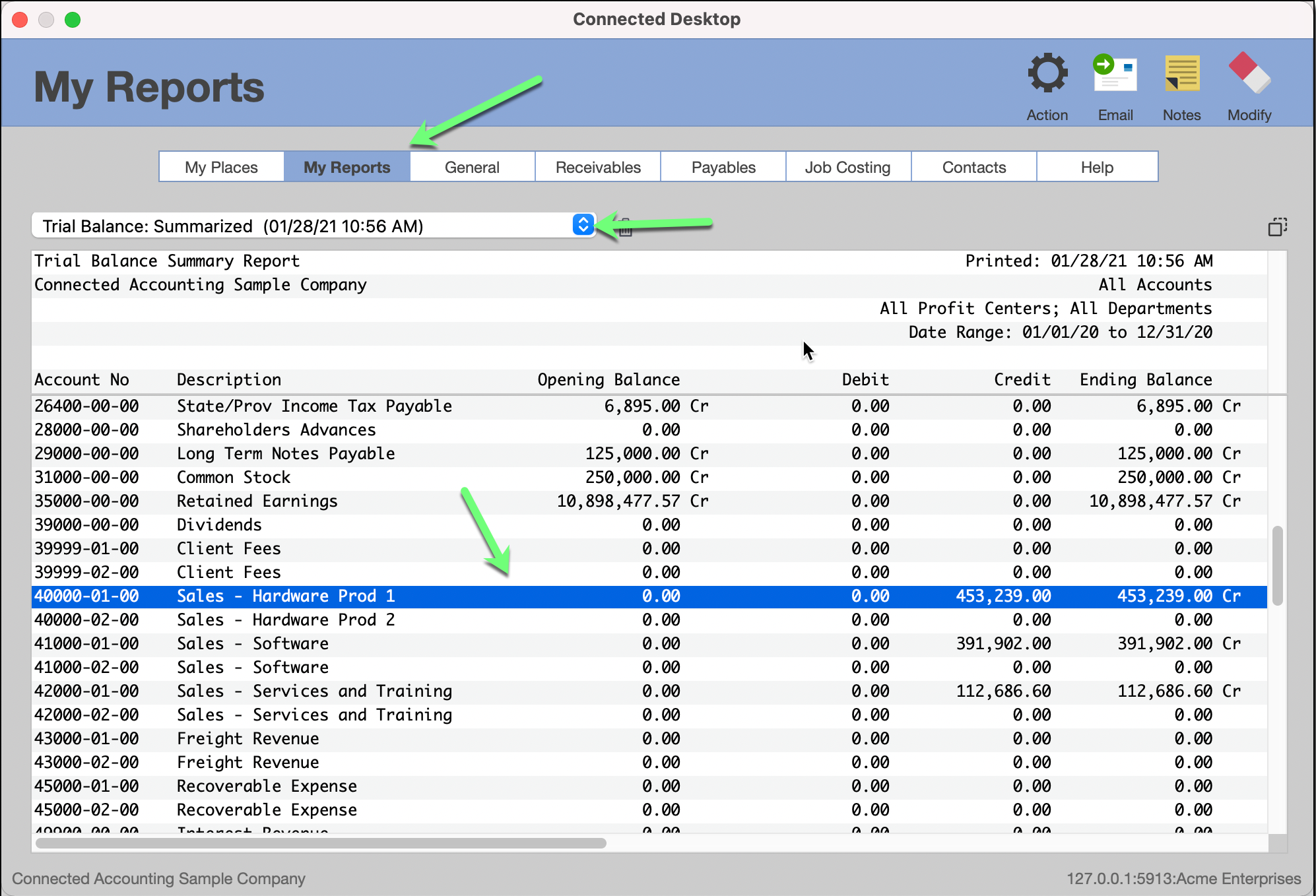Open the Help tab
This screenshot has height=896, width=1316.
[1097, 166]
